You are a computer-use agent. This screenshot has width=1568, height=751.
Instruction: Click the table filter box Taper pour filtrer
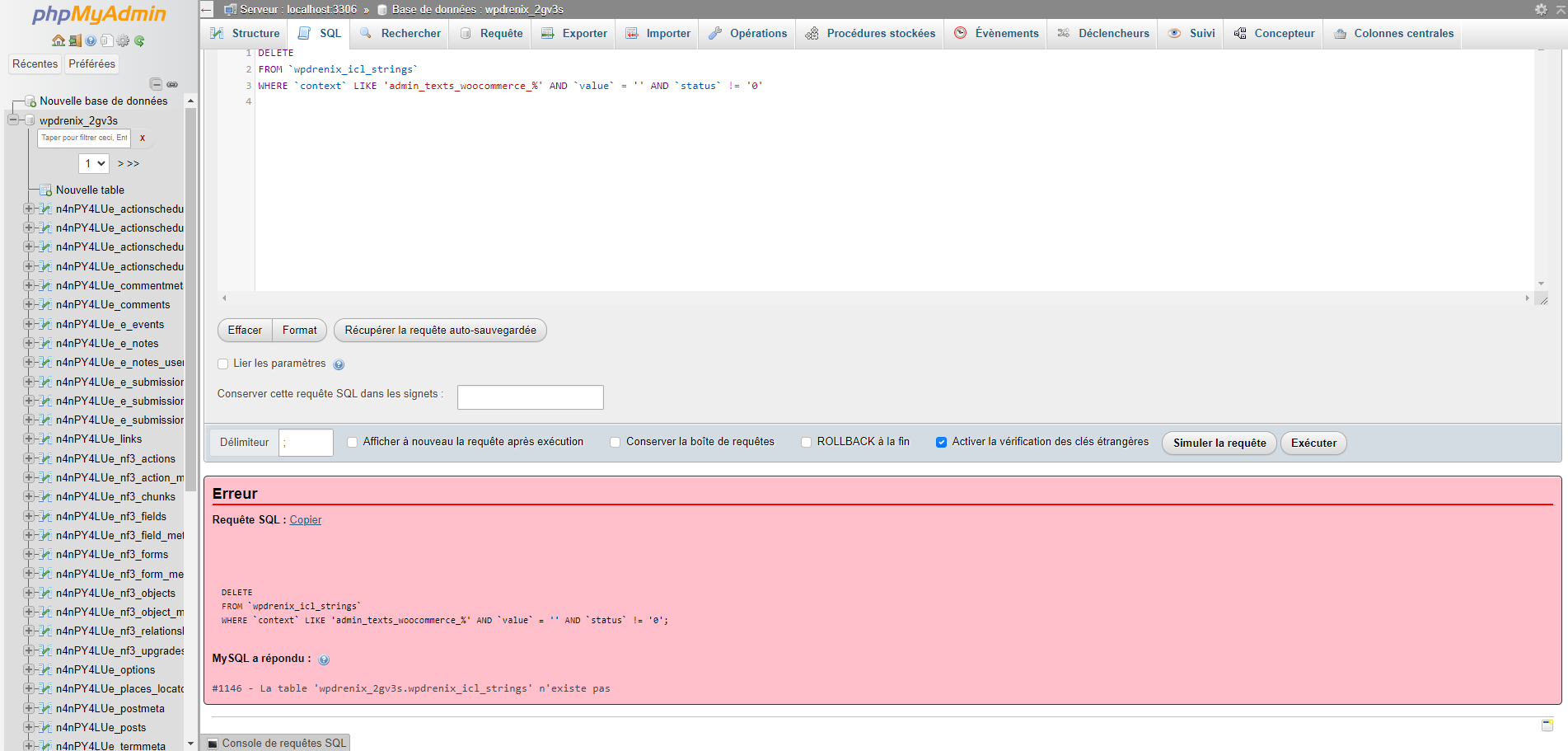84,138
